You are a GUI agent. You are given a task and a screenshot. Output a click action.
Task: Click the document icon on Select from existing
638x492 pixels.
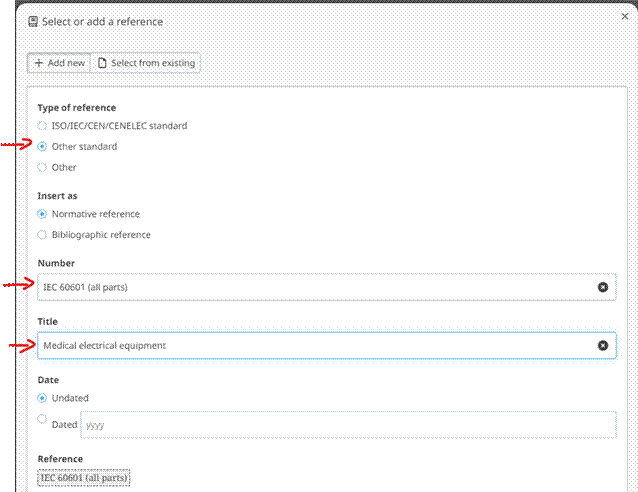(x=102, y=63)
